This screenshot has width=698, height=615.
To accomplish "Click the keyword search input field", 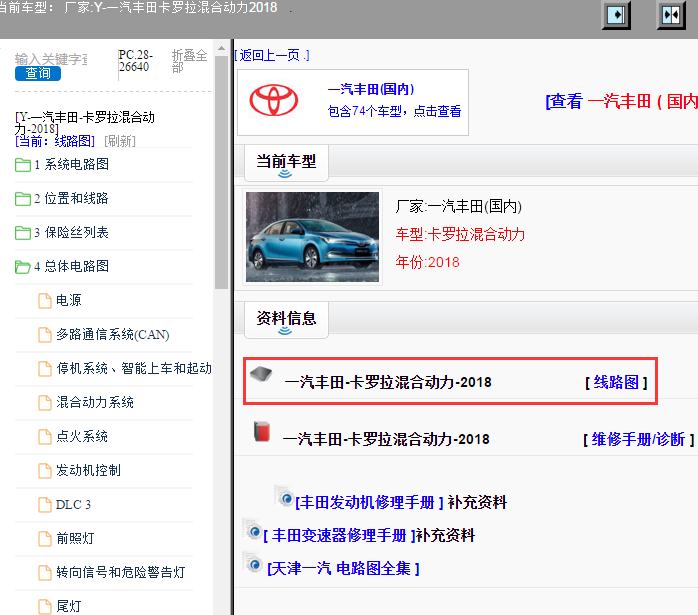I will click(51, 59).
